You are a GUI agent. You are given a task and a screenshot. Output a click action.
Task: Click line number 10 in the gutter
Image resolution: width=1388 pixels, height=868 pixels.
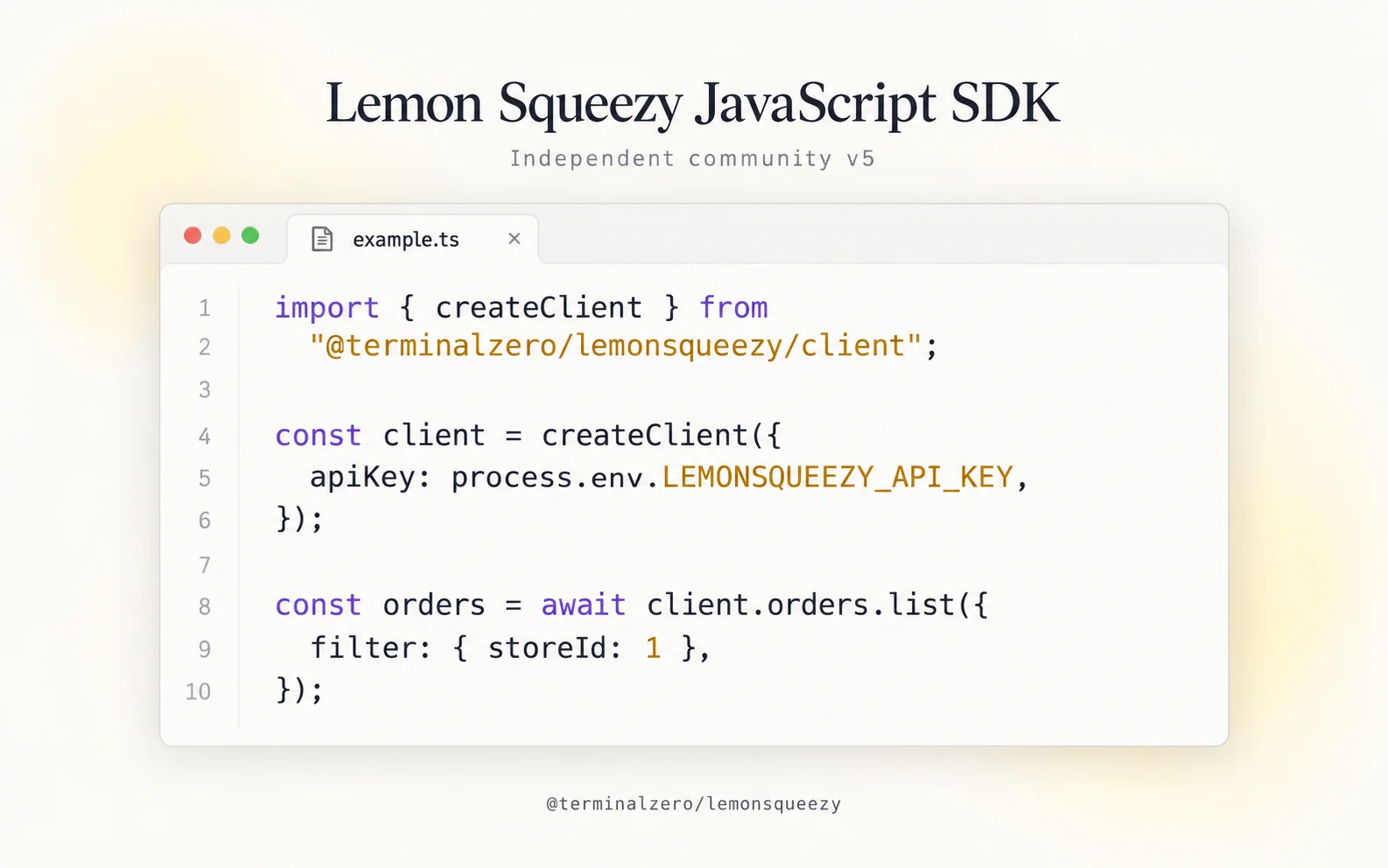coord(199,692)
